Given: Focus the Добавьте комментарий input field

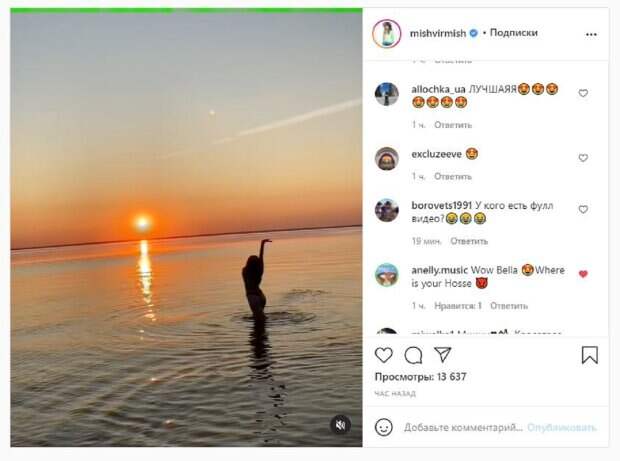Looking at the screenshot, I should tap(463, 427).
